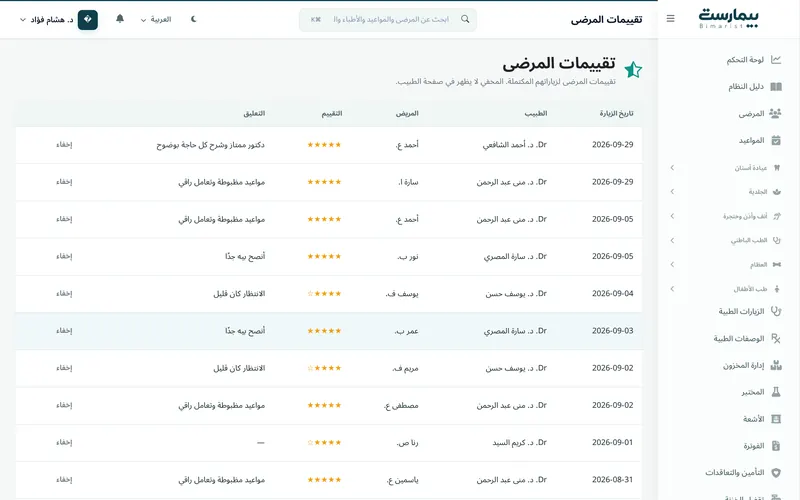The width and height of the screenshot is (800, 500).
Task: Hide the review by ياسمين ع.
Action: tap(64, 480)
